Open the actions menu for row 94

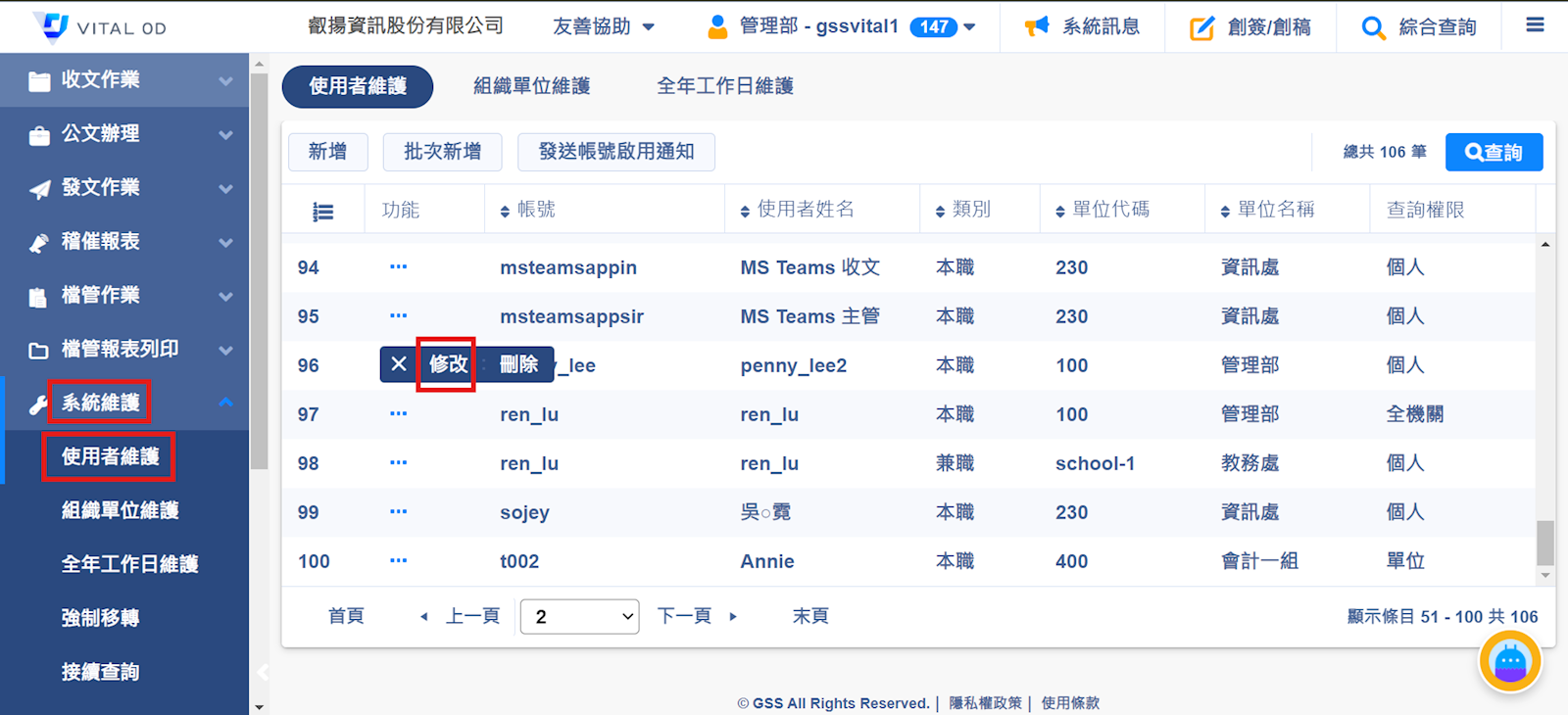tap(398, 266)
